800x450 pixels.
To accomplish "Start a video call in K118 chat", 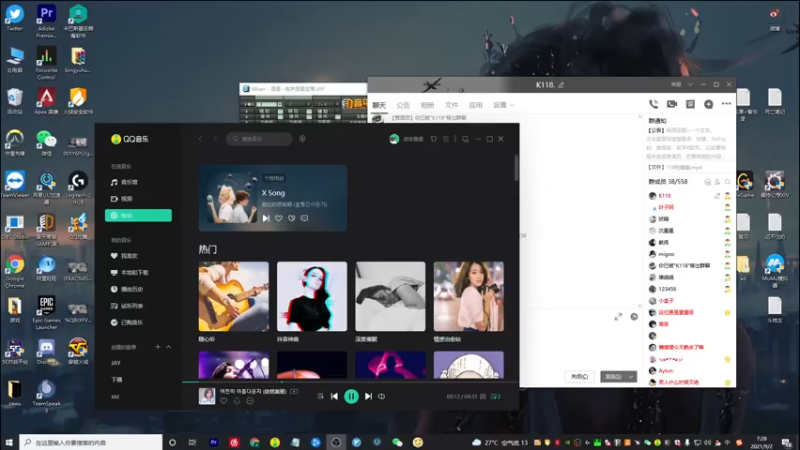I will click(x=672, y=104).
